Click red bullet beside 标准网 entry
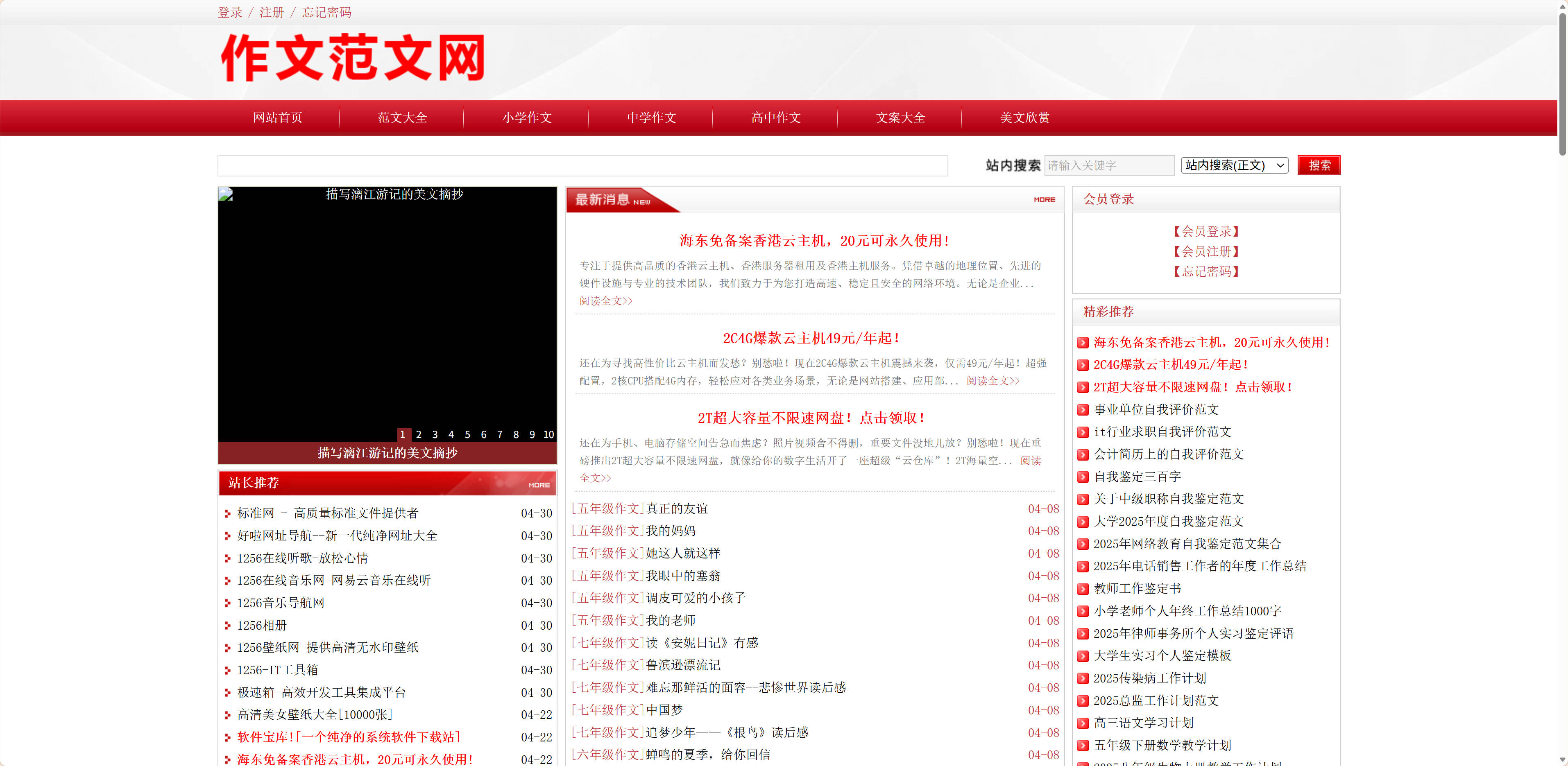The height and width of the screenshot is (766, 1568). (228, 513)
